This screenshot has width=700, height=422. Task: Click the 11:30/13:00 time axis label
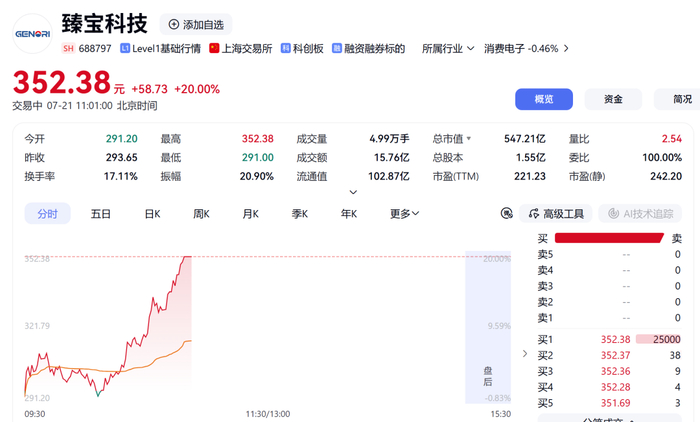pos(268,414)
